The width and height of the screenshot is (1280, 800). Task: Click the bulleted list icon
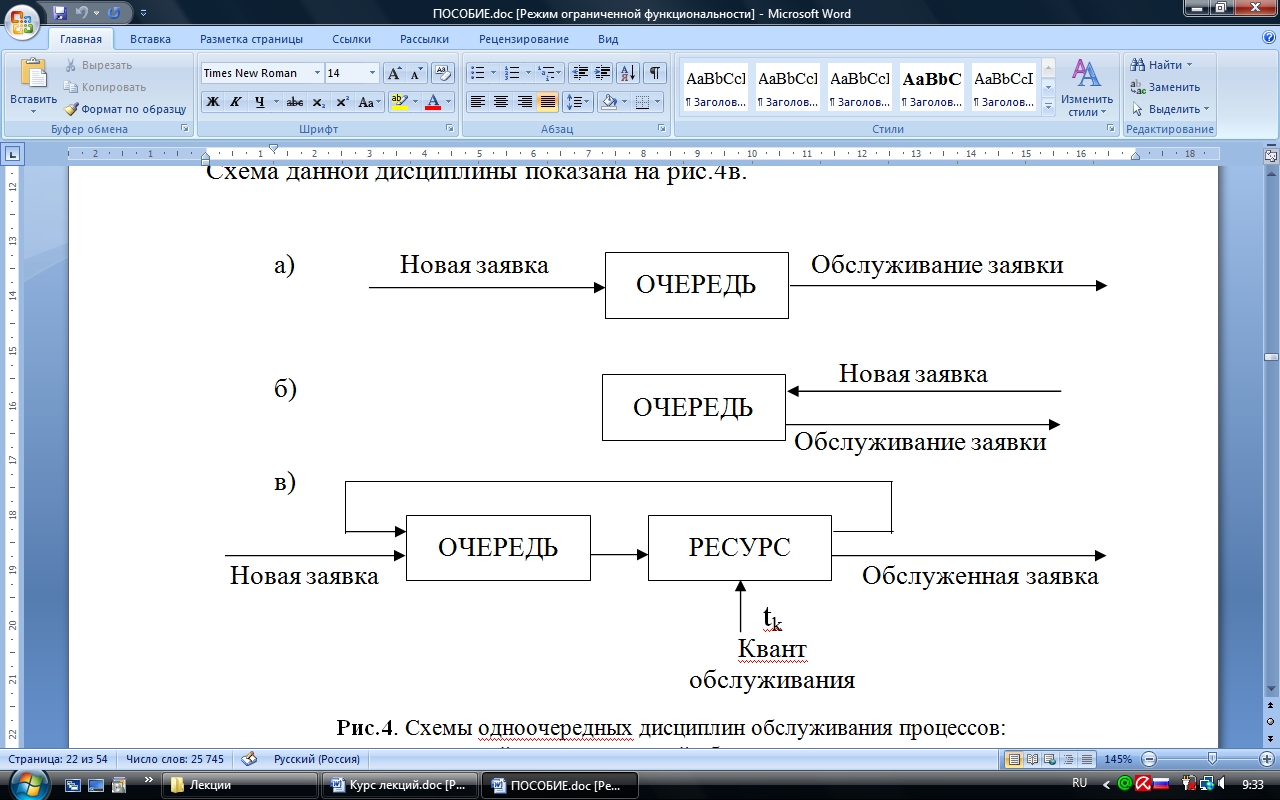point(478,73)
